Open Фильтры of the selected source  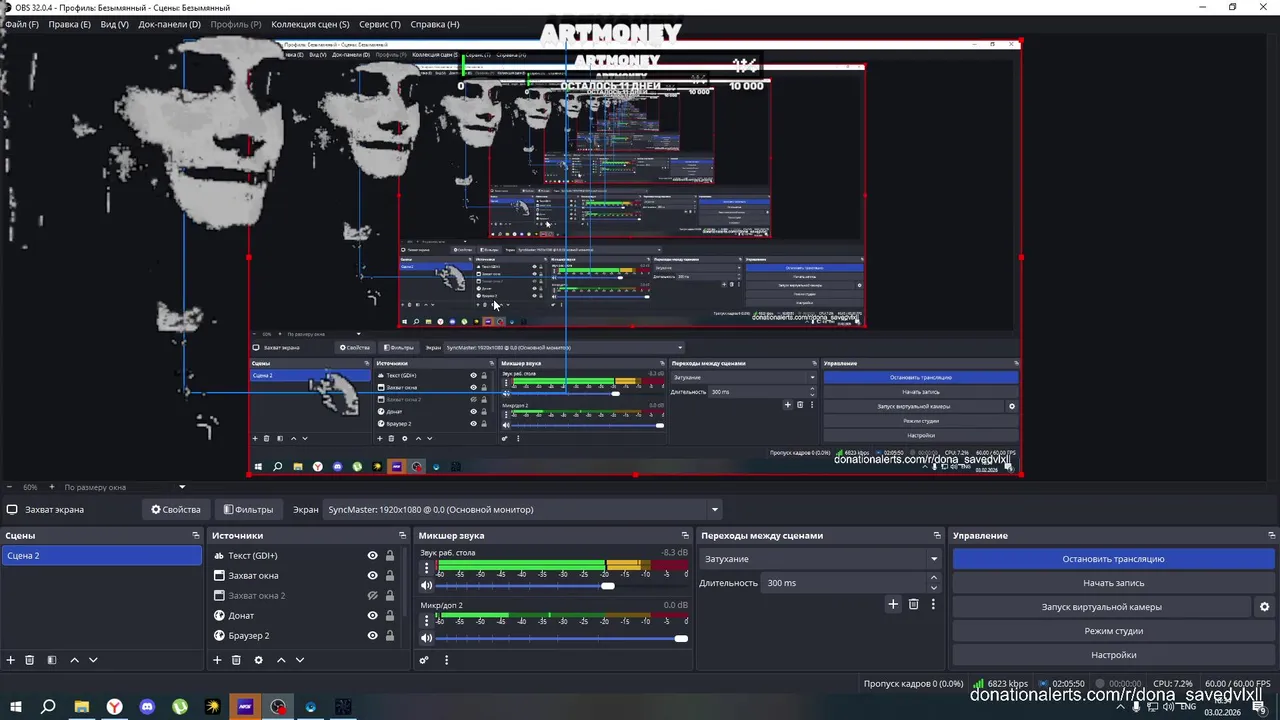tap(248, 510)
